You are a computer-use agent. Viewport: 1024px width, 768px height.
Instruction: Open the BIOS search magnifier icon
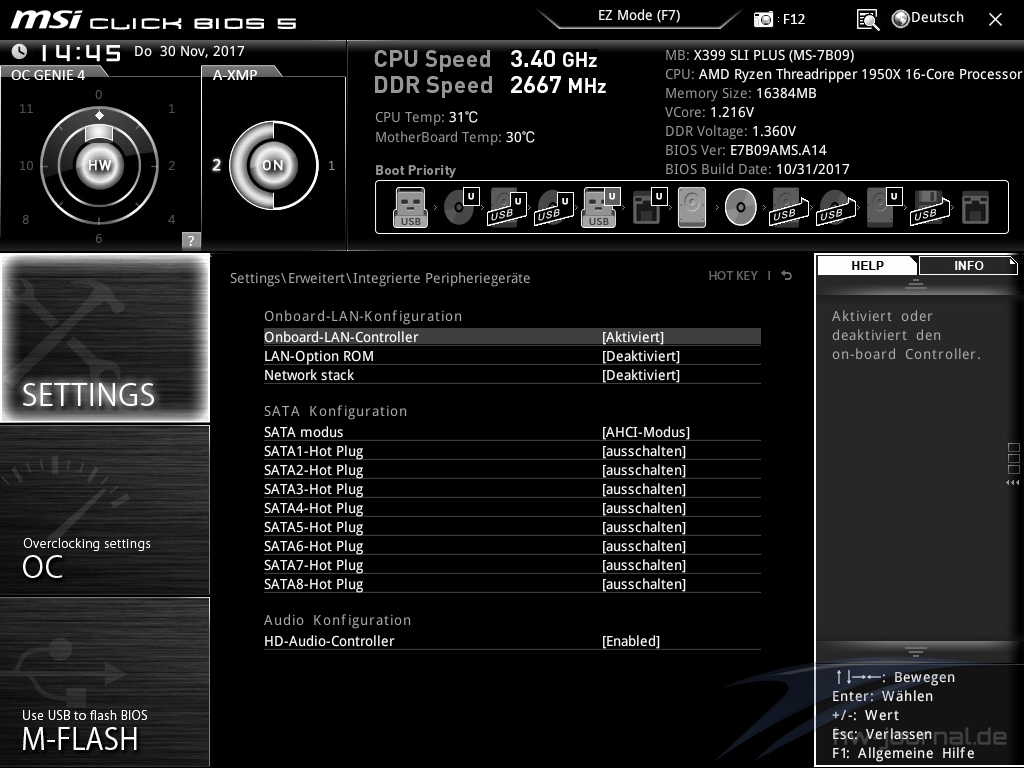[x=868, y=20]
